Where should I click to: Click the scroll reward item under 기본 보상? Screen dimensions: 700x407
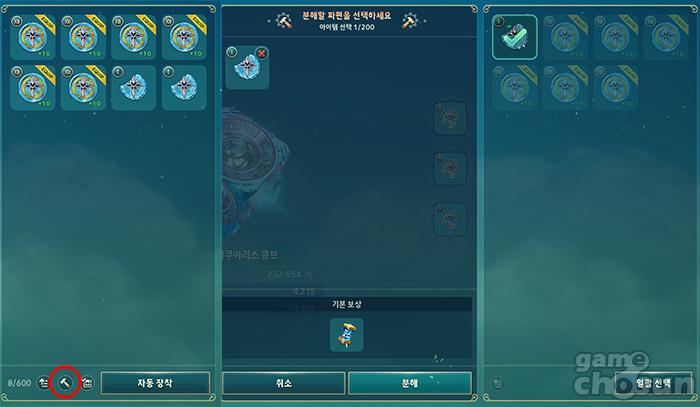pyautogui.click(x=347, y=335)
